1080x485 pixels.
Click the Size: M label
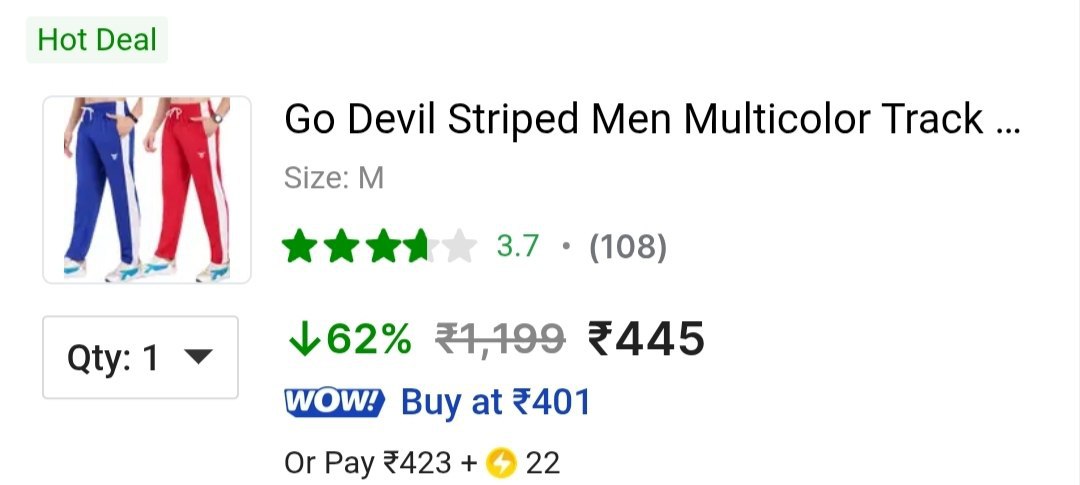333,179
